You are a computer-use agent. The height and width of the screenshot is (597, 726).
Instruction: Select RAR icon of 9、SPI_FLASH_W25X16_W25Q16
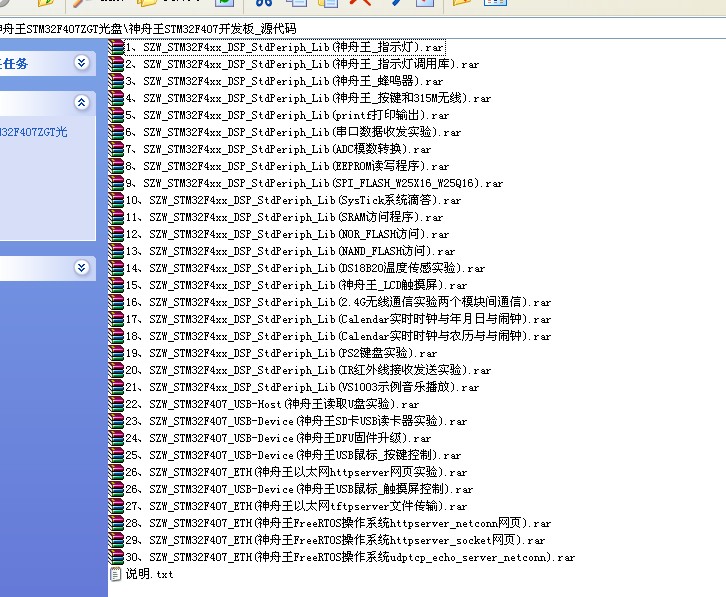tap(116, 183)
